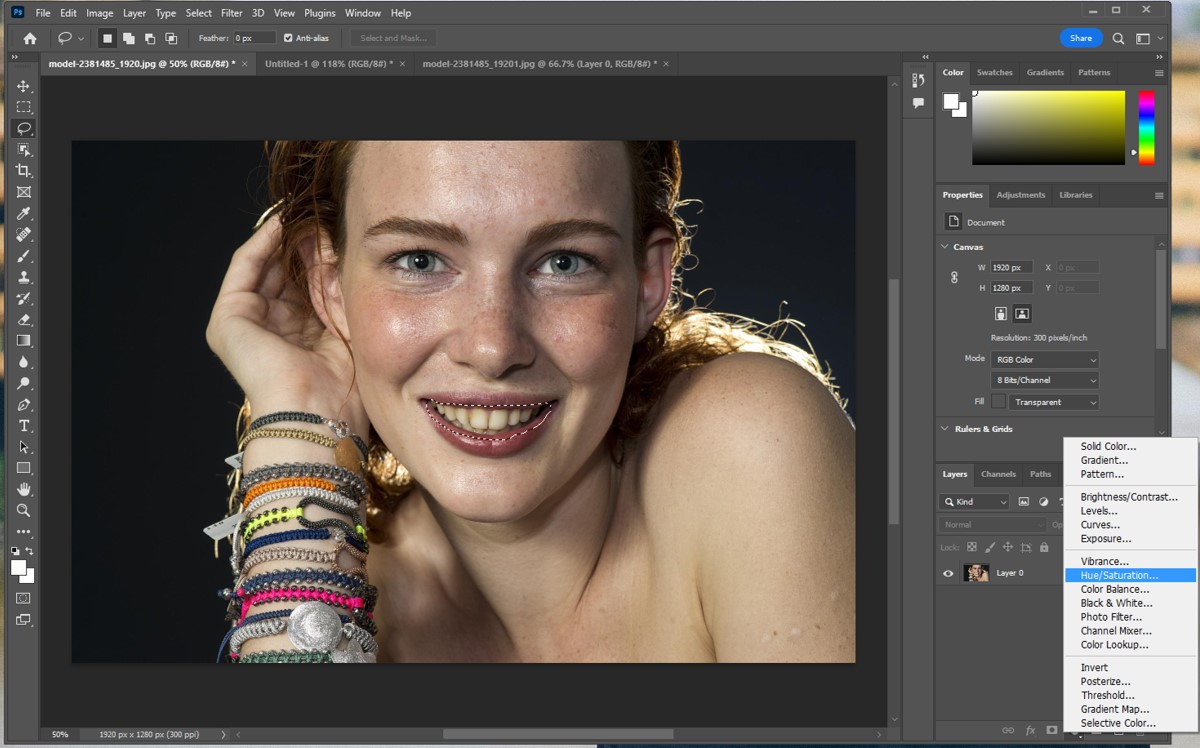Open the 8 Bits/Channel dropdown

point(1044,381)
